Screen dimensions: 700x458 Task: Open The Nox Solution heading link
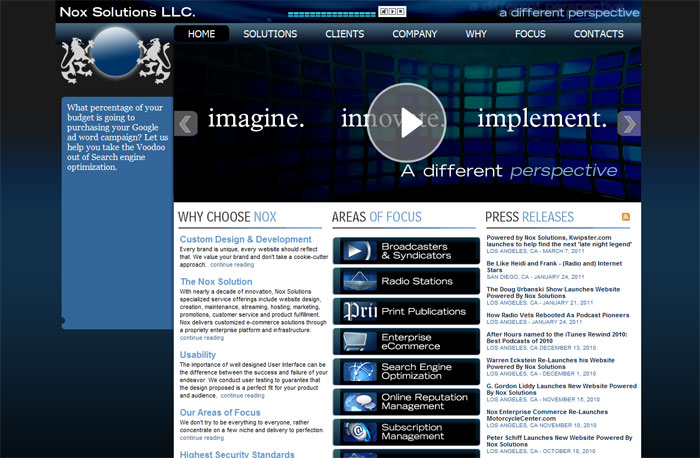pos(216,282)
